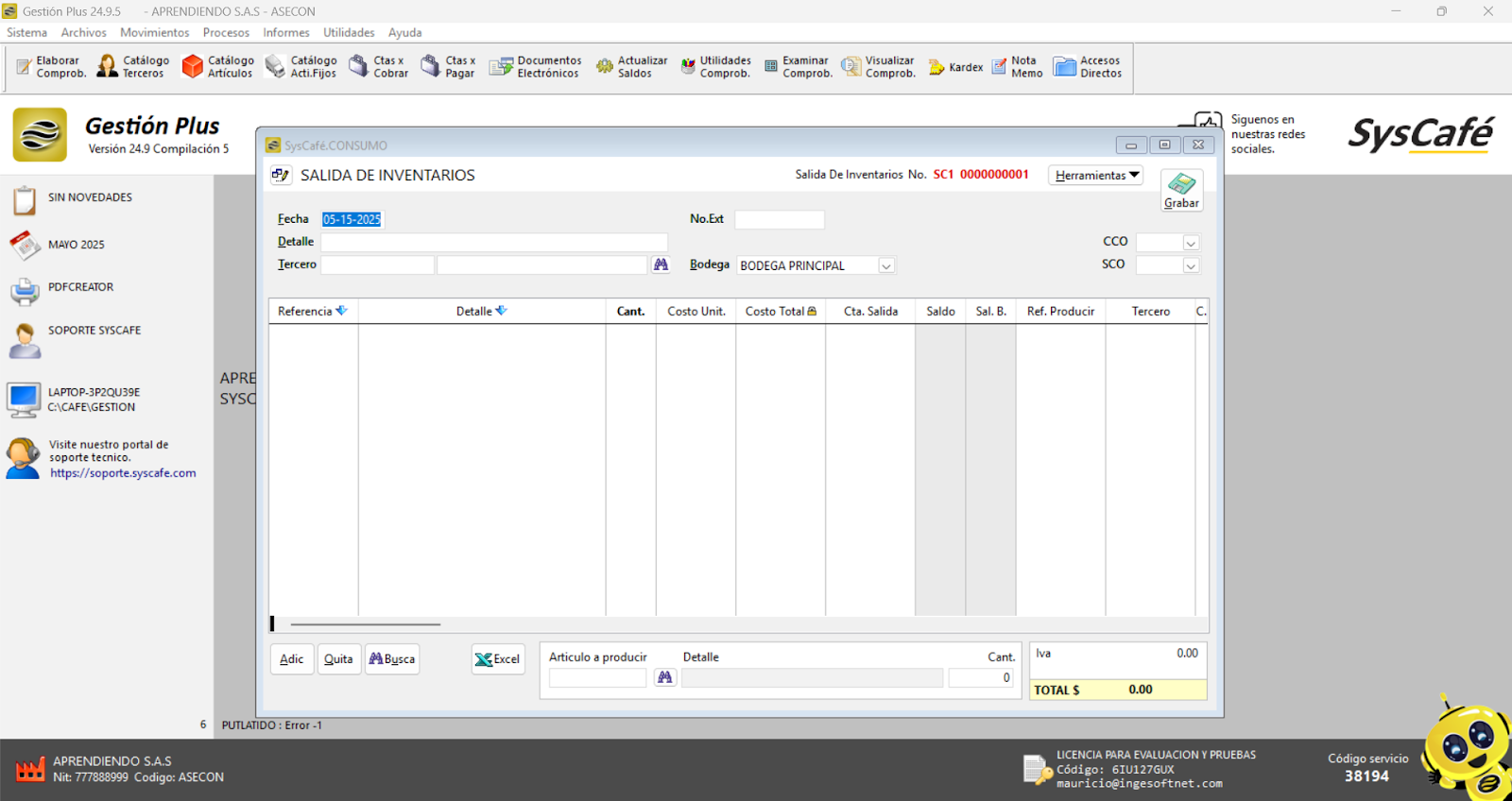This screenshot has height=801, width=1512.
Task: Click the Adic button
Action: click(x=291, y=659)
